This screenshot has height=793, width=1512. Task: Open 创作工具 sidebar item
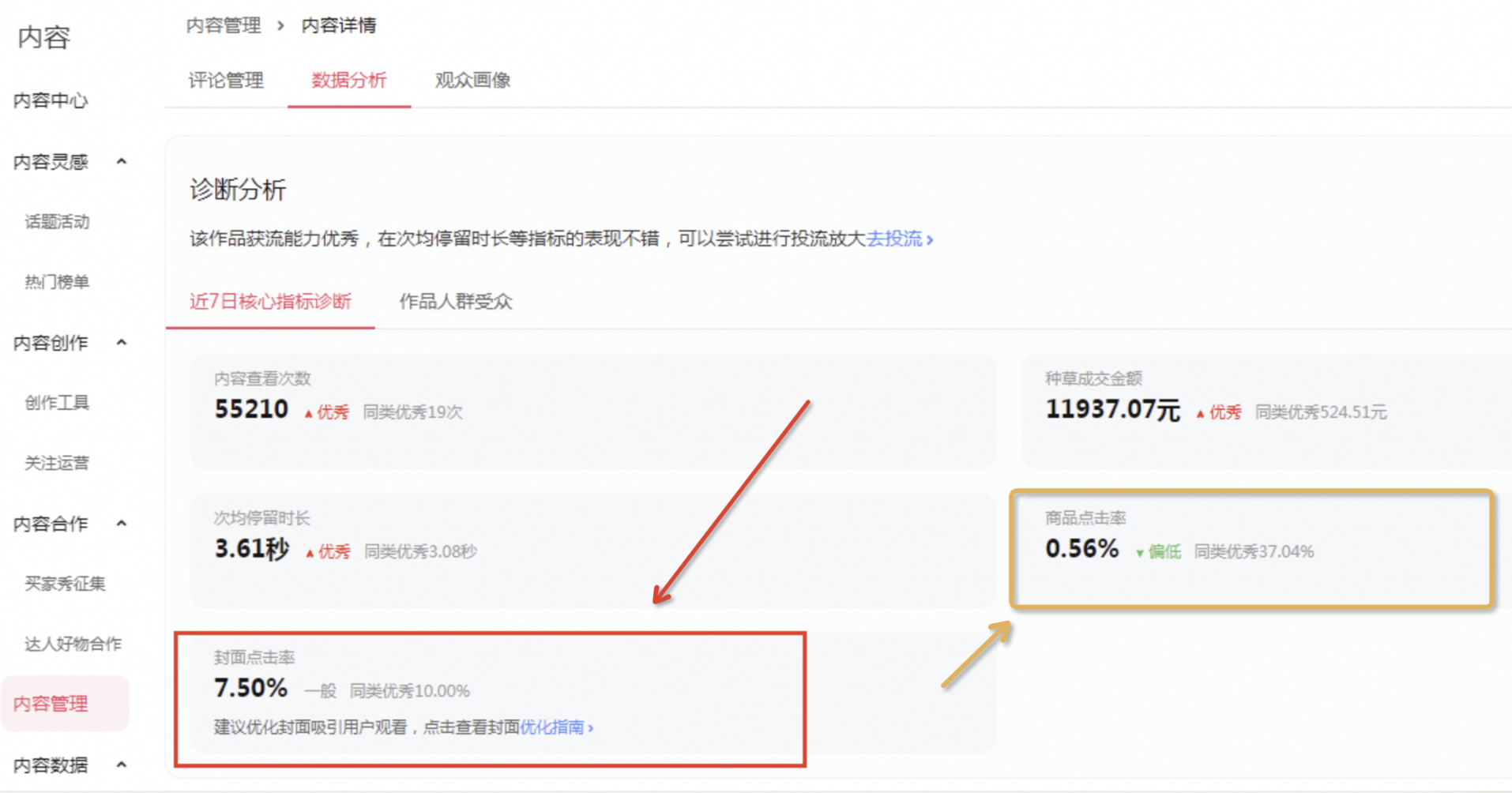coord(57,403)
